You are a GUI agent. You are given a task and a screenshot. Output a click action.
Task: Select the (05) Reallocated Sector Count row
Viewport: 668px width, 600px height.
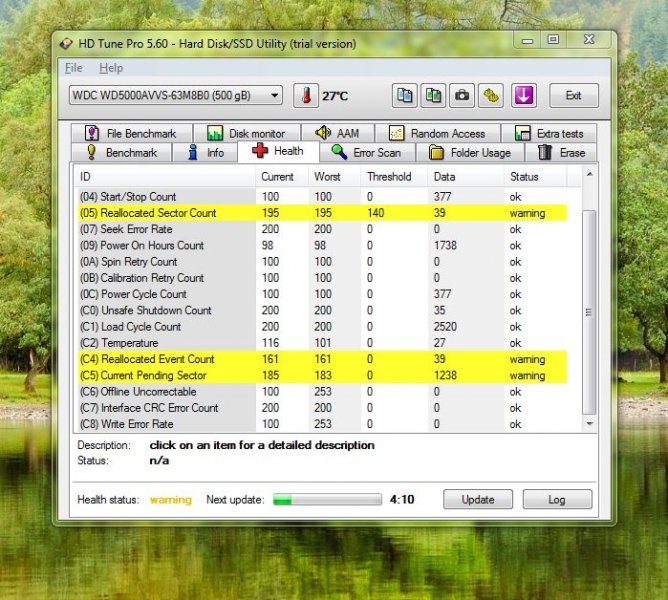coord(323,213)
